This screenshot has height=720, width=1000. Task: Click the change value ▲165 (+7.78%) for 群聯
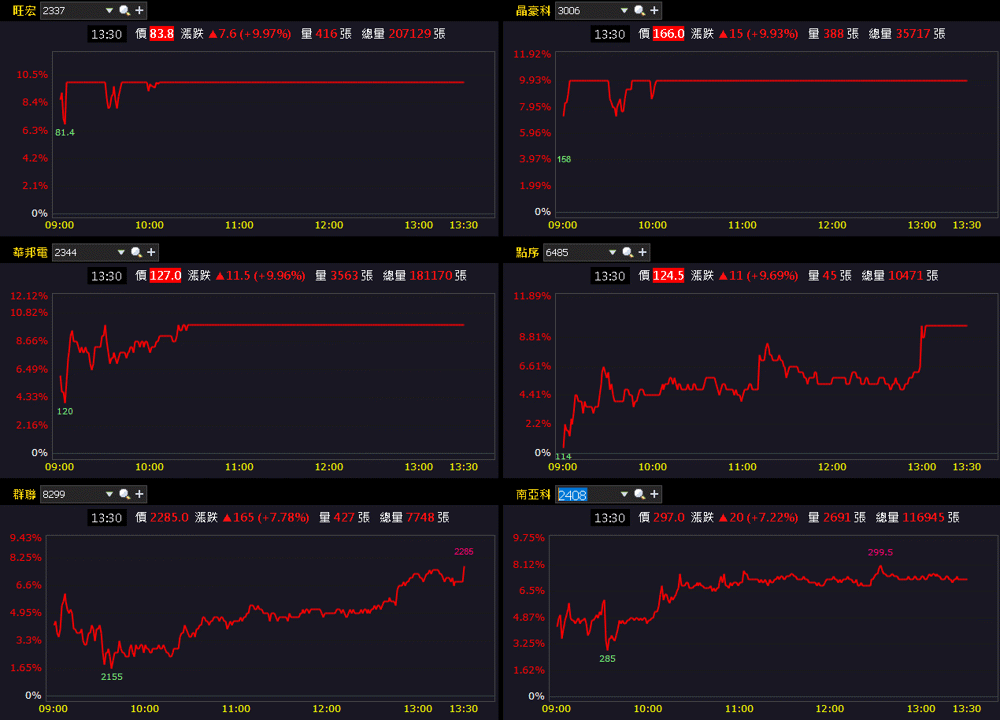click(266, 517)
